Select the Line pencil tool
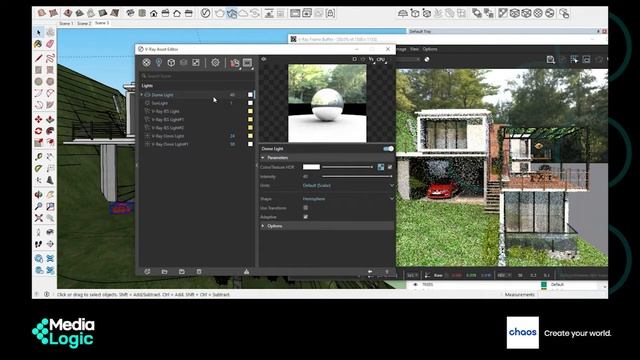 click(38, 58)
